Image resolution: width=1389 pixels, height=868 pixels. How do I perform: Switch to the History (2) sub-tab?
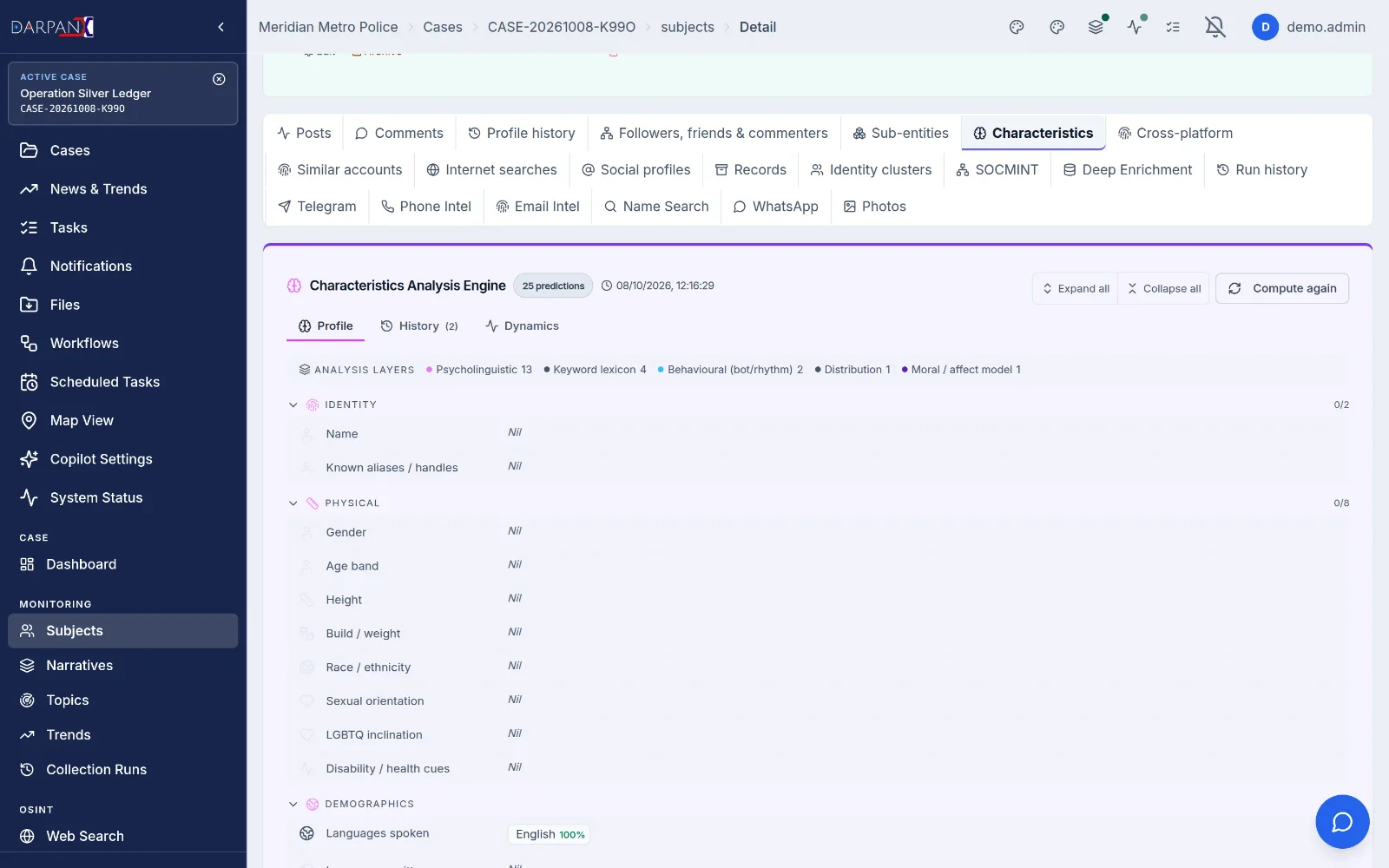coord(419,326)
